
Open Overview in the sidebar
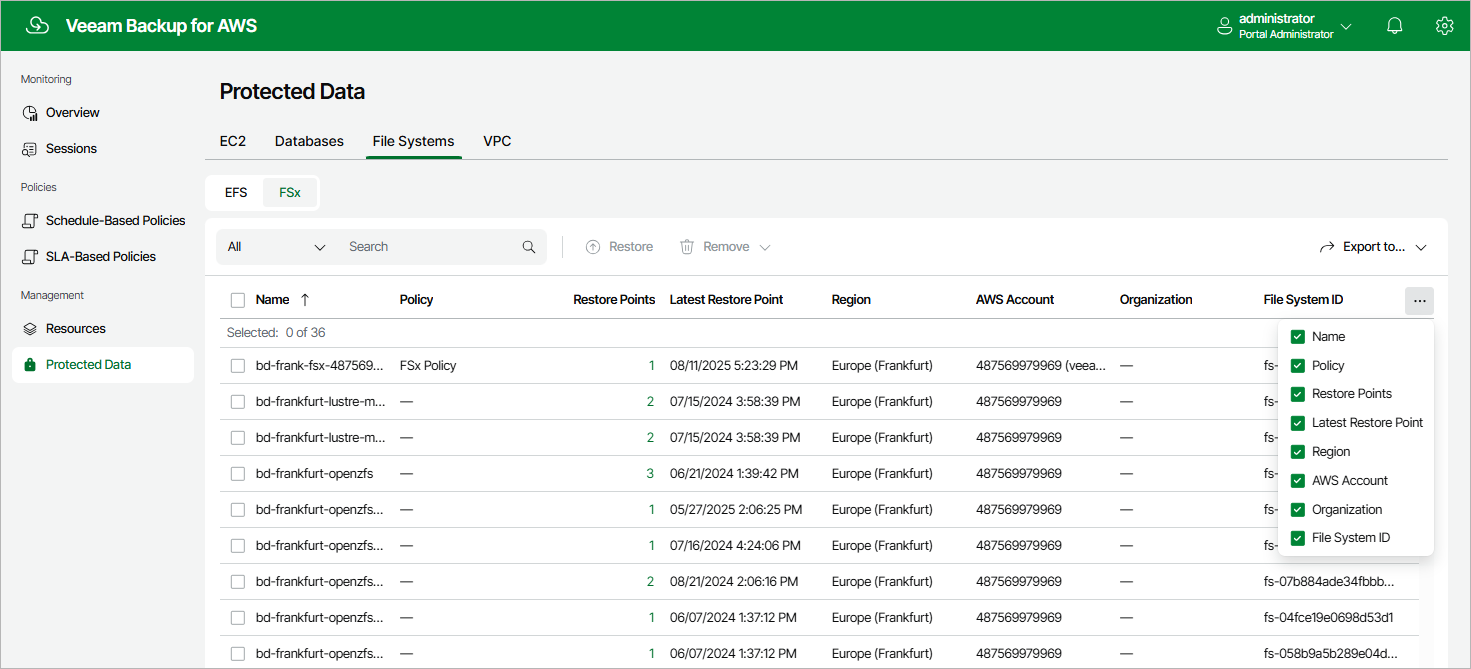(x=73, y=113)
